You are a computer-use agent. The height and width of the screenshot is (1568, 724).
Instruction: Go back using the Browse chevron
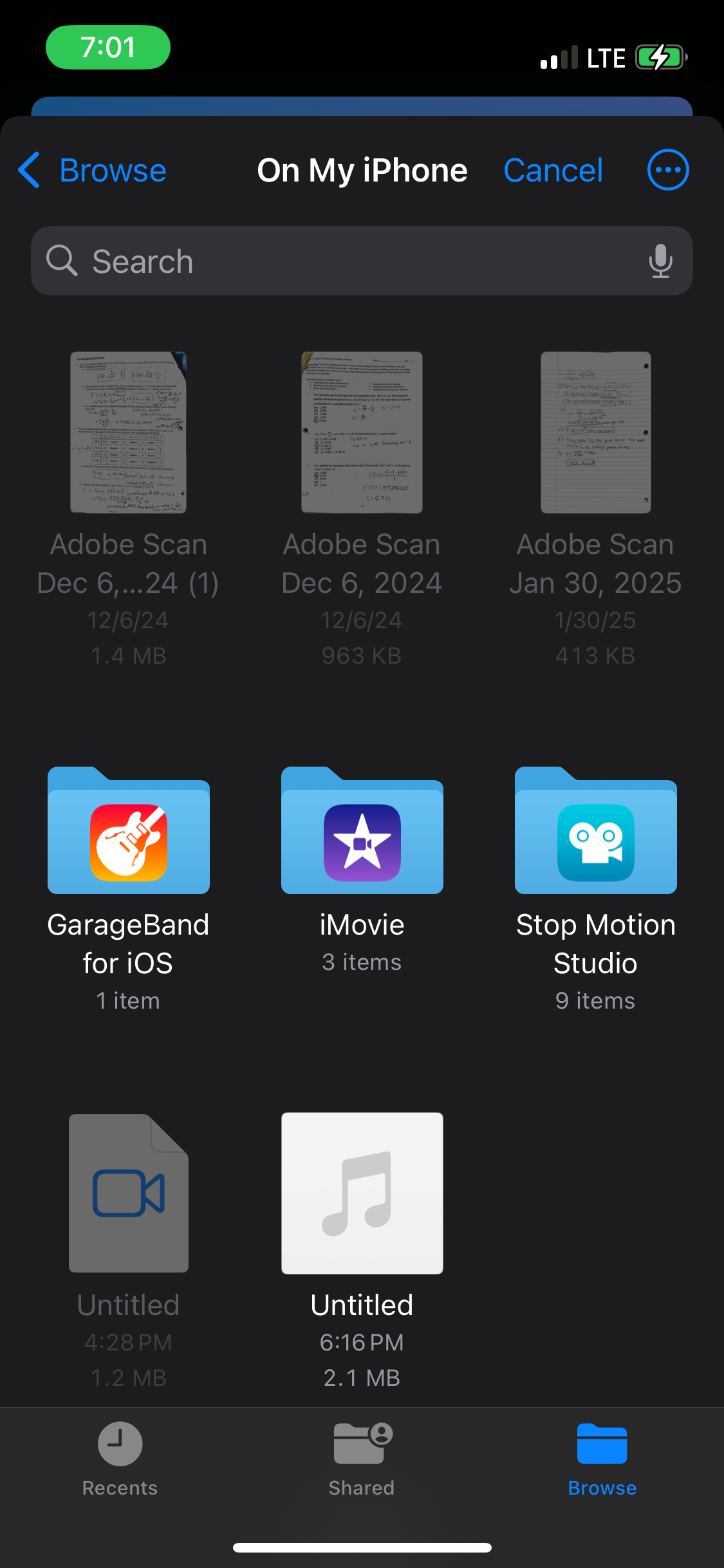pyautogui.click(x=29, y=170)
